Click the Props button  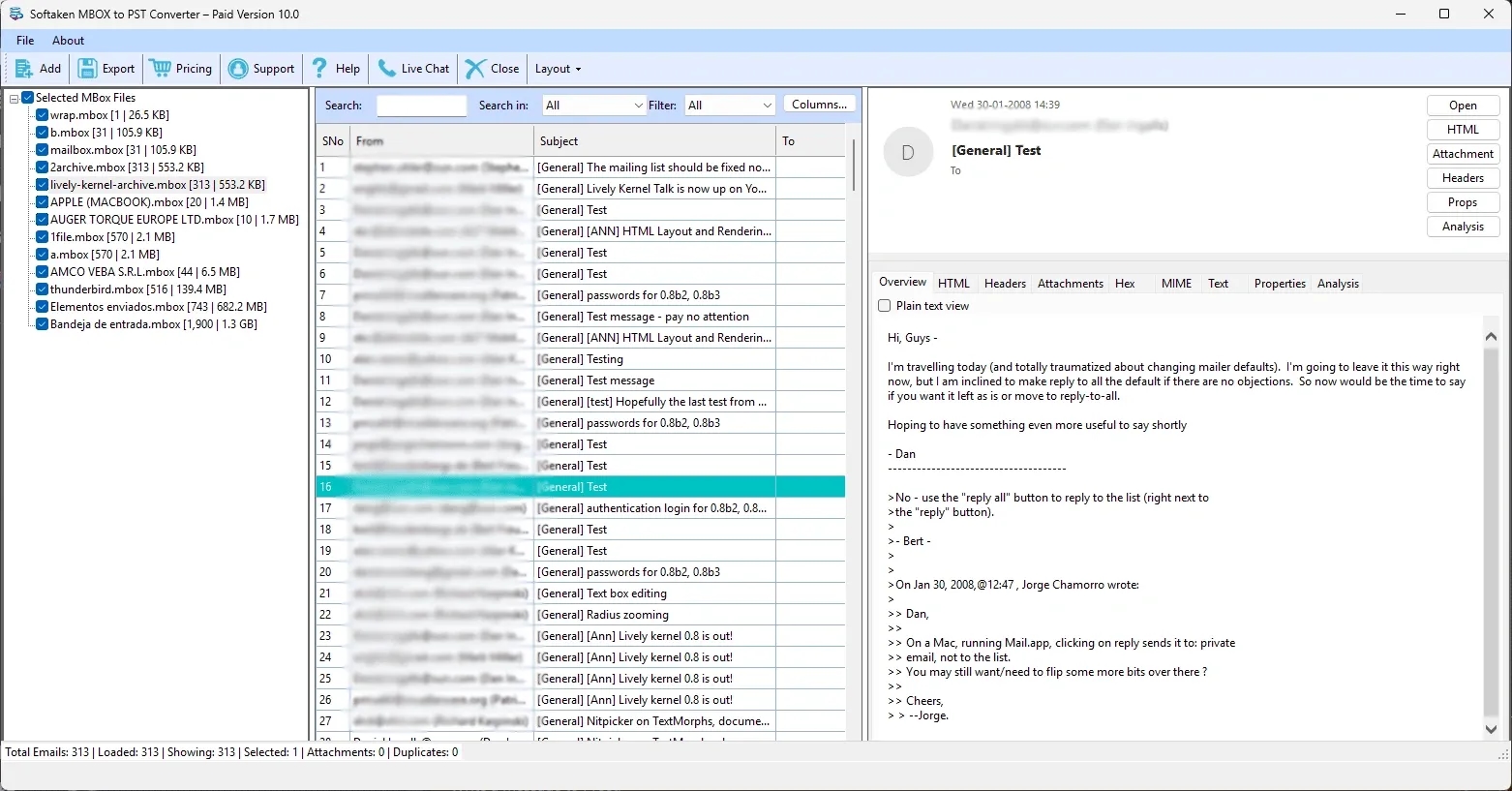click(x=1463, y=202)
